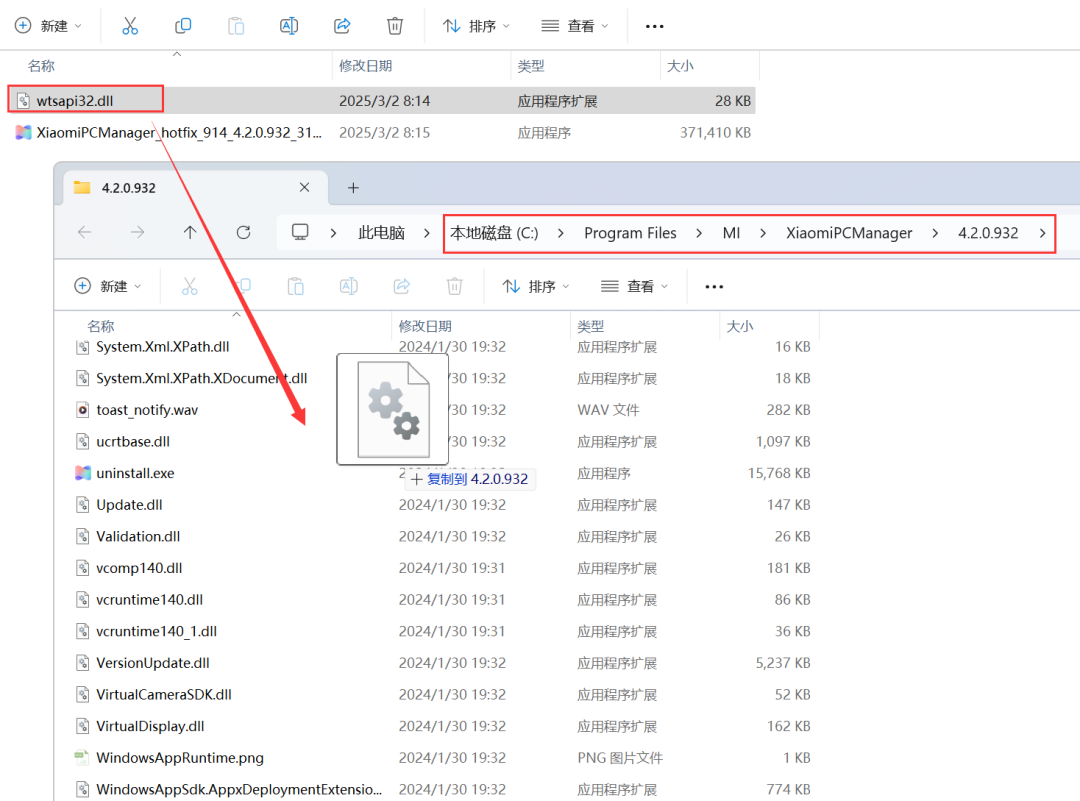Expand the chevron after the 4.2.0.932 breadcrumb
This screenshot has width=1080, height=801.
(x=1042, y=233)
